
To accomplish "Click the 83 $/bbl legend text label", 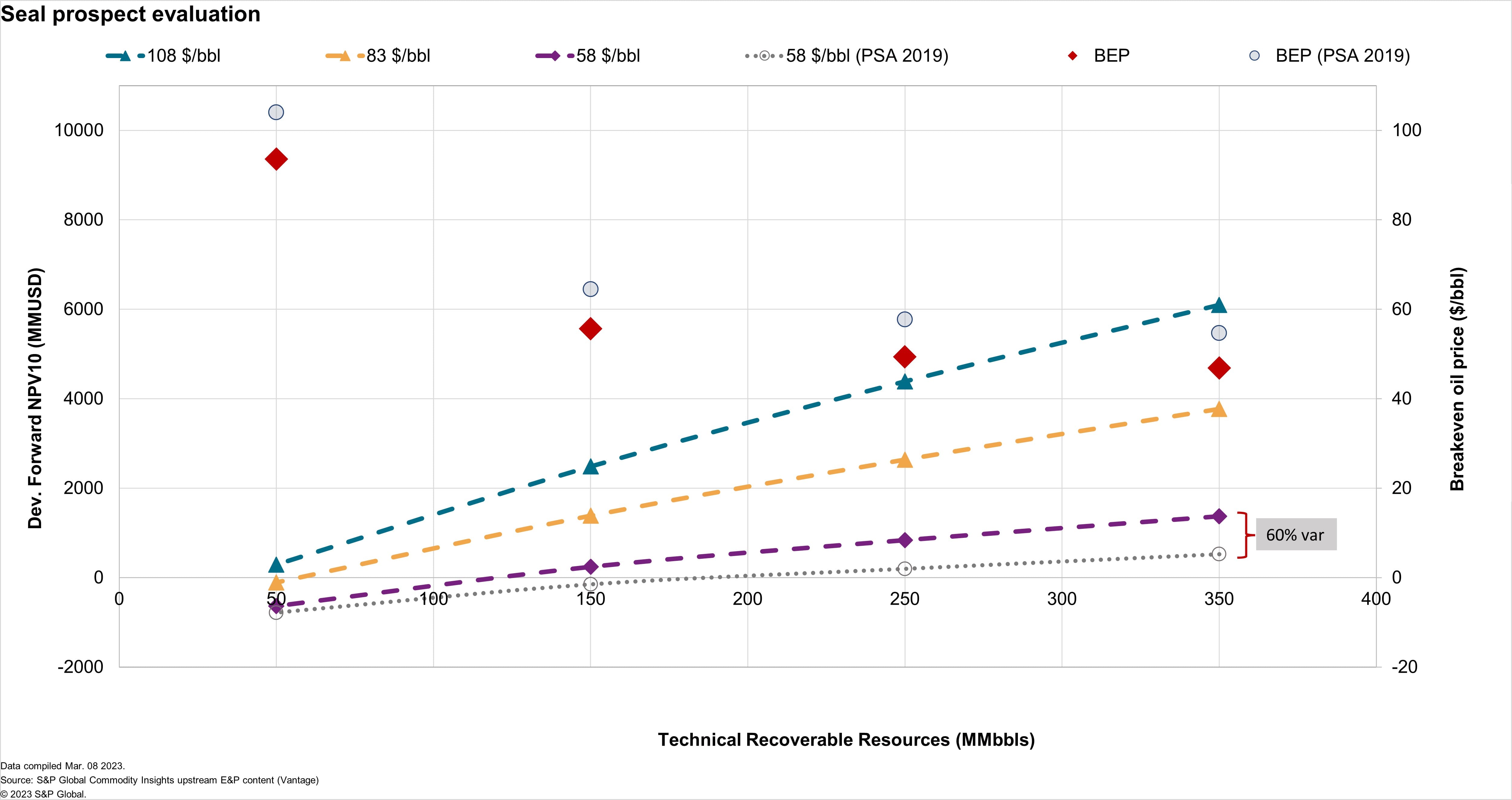I will [x=398, y=56].
